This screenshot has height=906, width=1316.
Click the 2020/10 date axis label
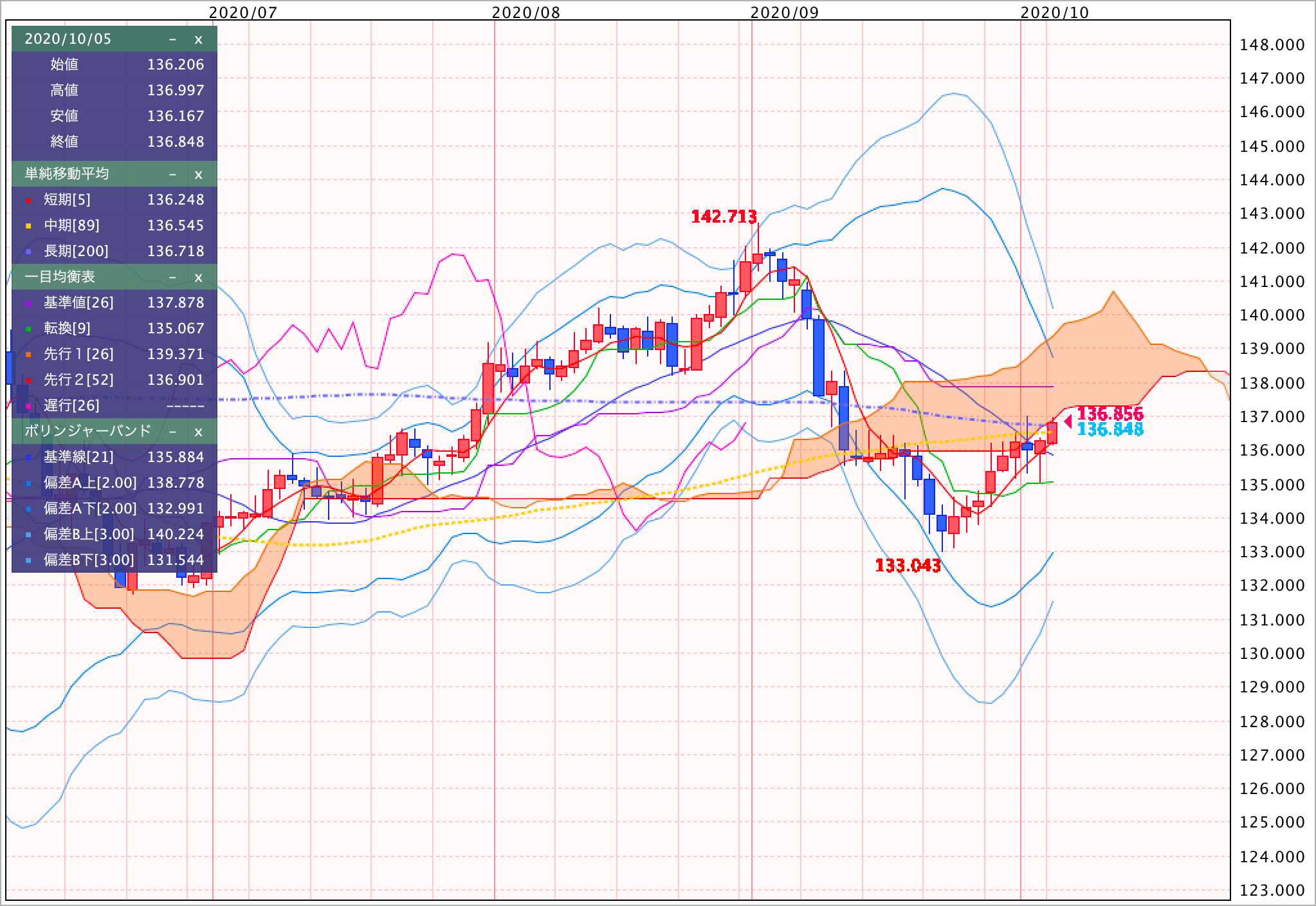pos(1055,12)
